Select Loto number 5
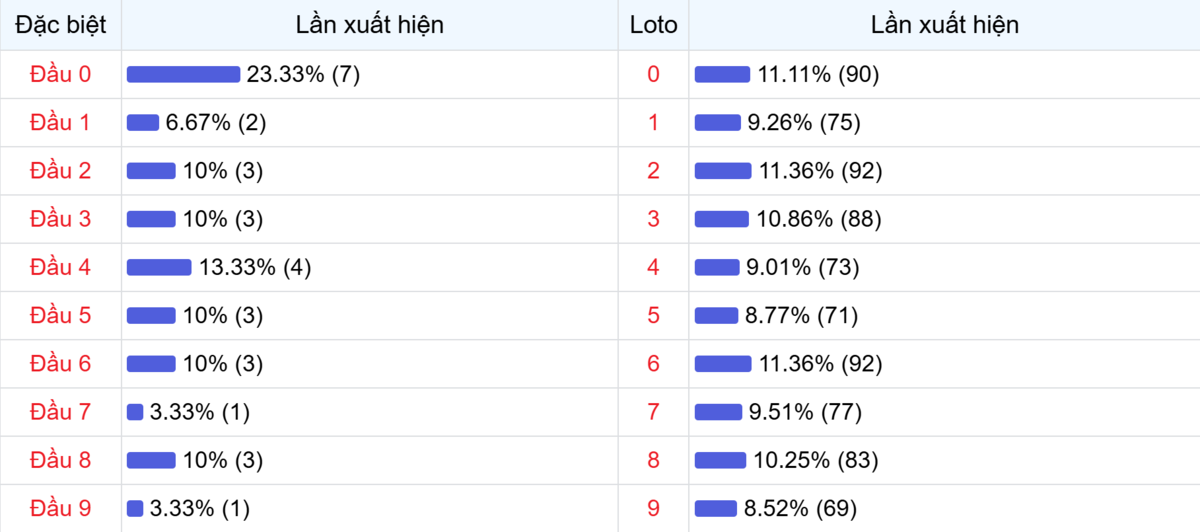This screenshot has height=532, width=1200. tap(653, 315)
